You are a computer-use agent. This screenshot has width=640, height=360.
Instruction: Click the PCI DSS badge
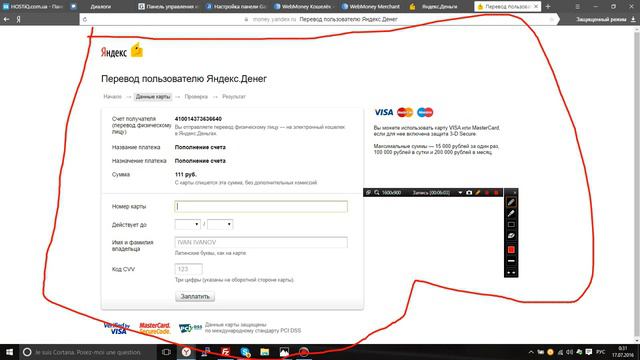[190, 328]
